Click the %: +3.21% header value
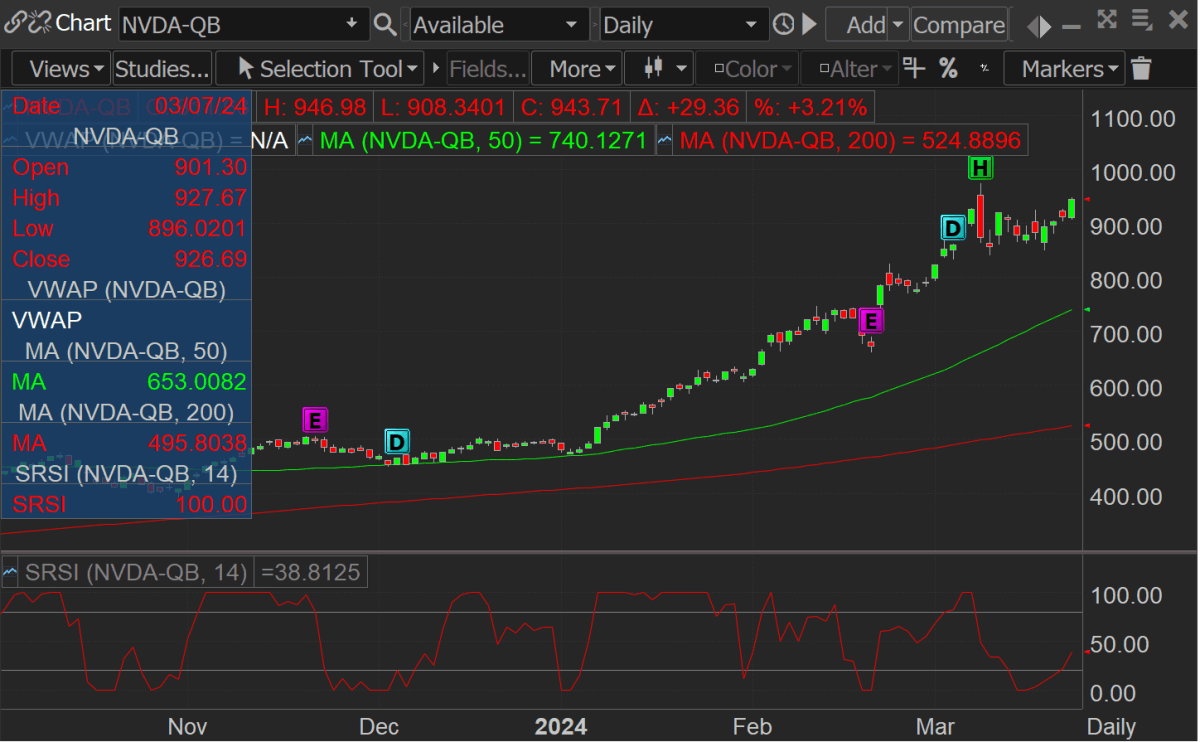The height and width of the screenshot is (742, 1200). pos(810,106)
